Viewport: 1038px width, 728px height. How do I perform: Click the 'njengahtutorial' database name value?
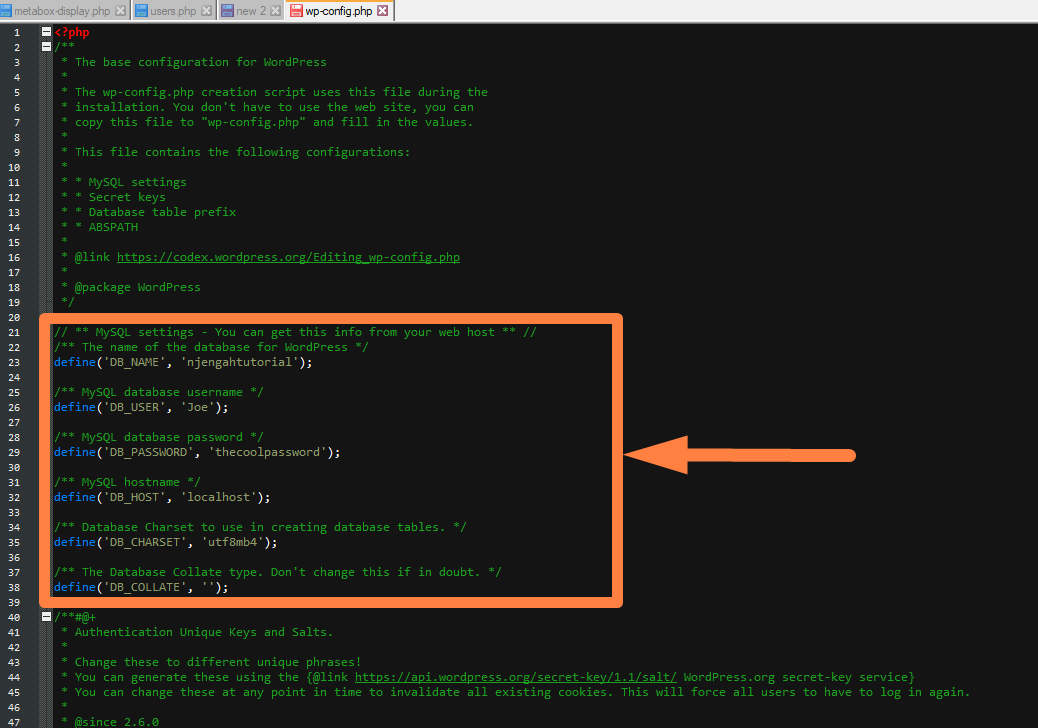(240, 362)
